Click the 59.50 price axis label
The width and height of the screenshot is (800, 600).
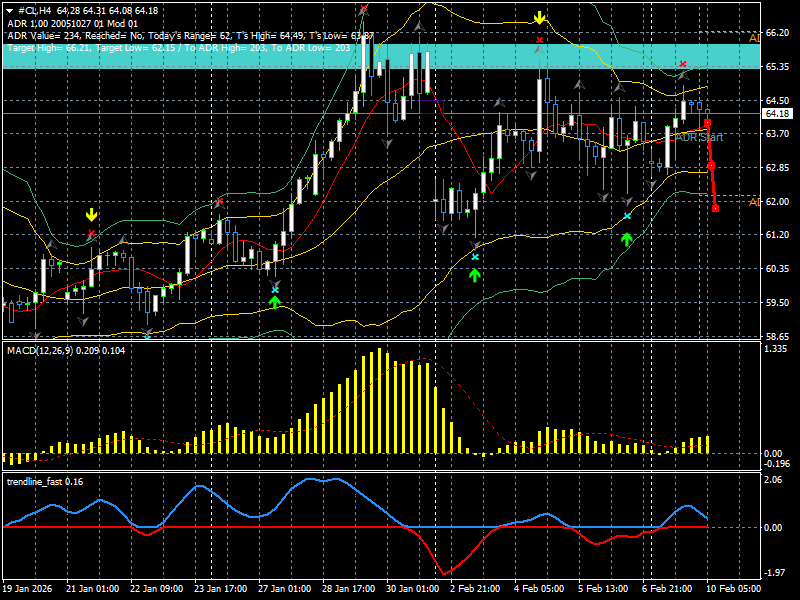click(778, 303)
